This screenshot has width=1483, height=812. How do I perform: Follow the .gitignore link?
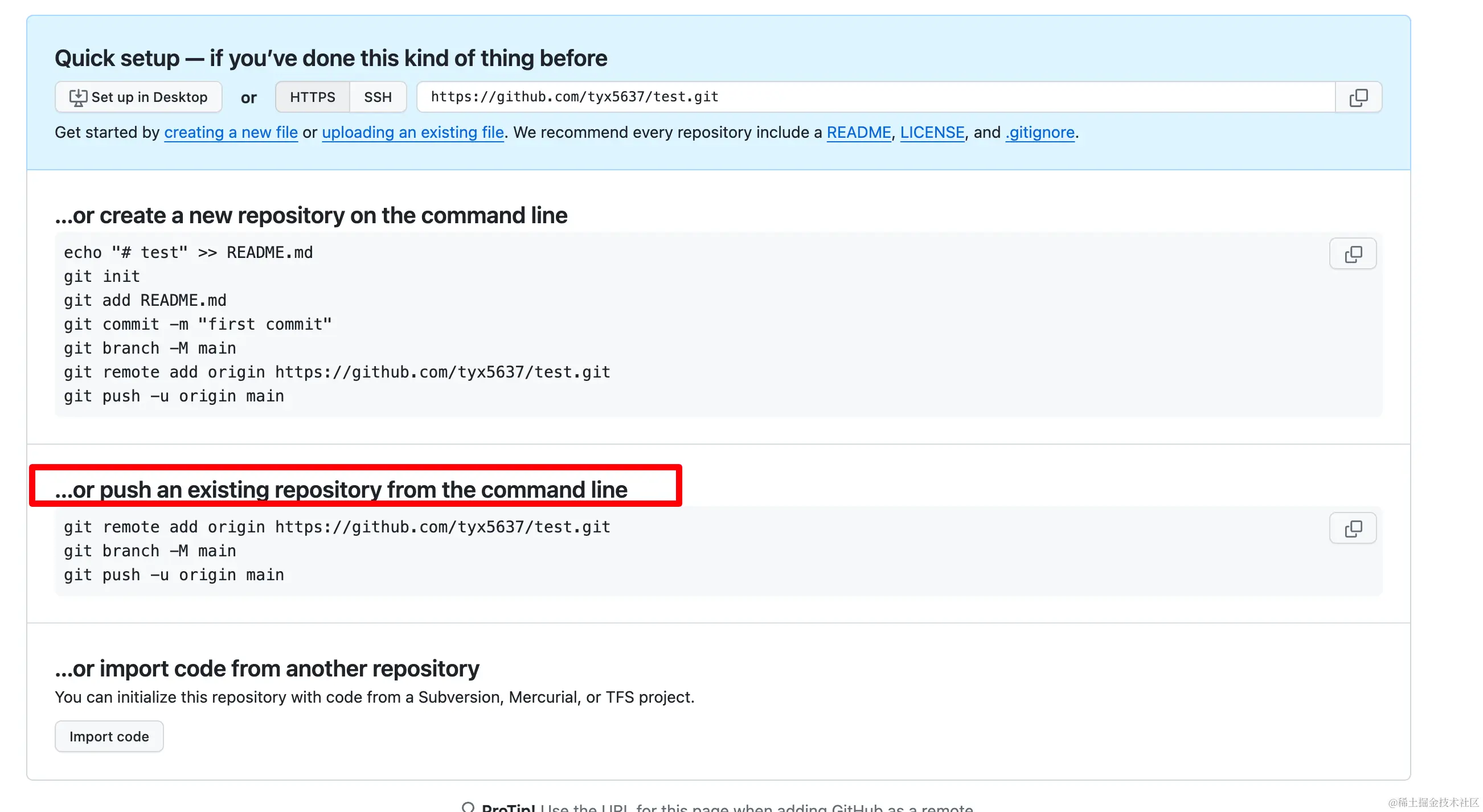pos(1040,132)
